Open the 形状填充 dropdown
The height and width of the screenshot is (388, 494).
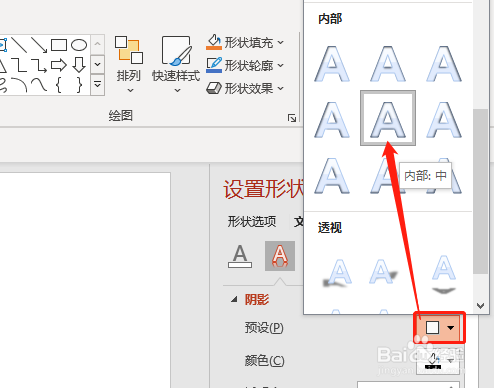[x=245, y=43]
